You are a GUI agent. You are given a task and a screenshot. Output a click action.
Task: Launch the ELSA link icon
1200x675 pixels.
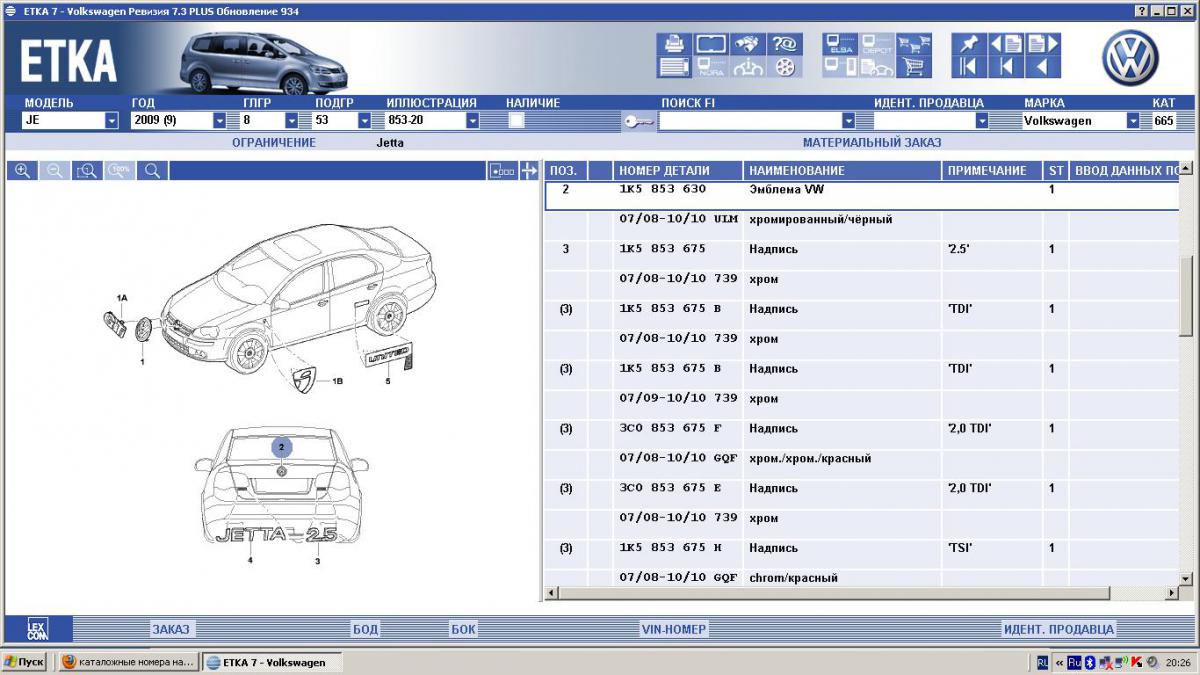(841, 44)
